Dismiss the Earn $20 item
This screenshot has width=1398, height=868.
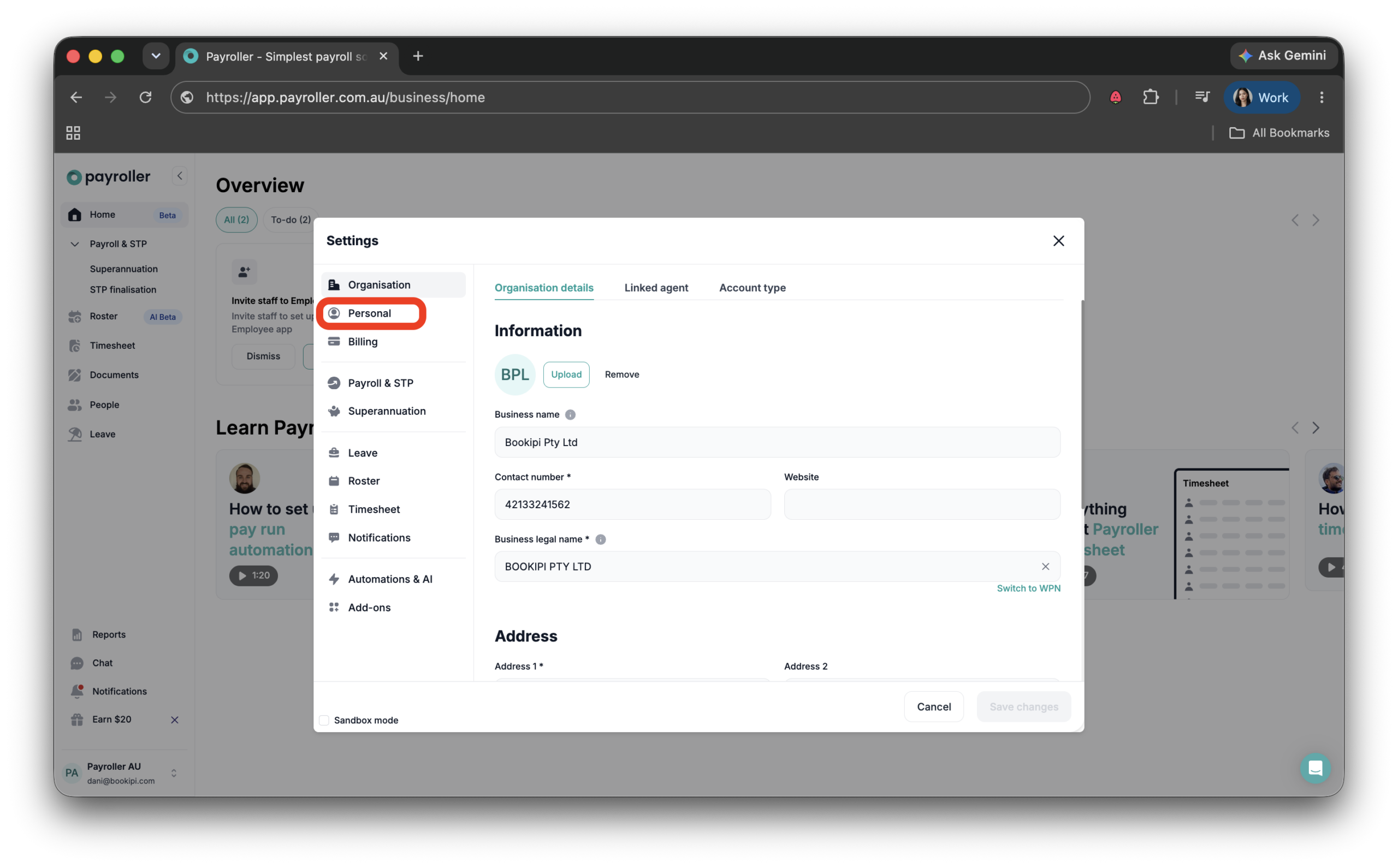175,720
